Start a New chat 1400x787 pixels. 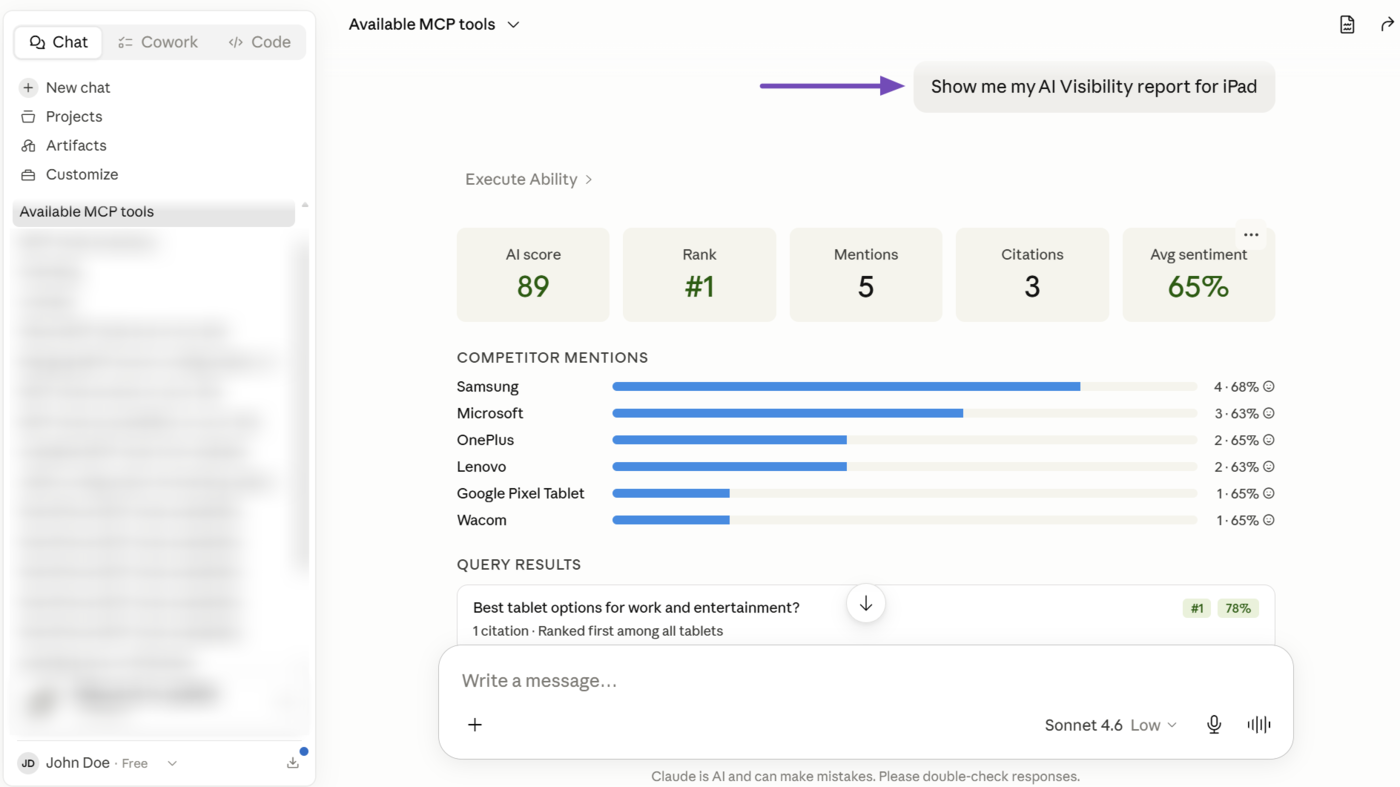(x=78, y=88)
